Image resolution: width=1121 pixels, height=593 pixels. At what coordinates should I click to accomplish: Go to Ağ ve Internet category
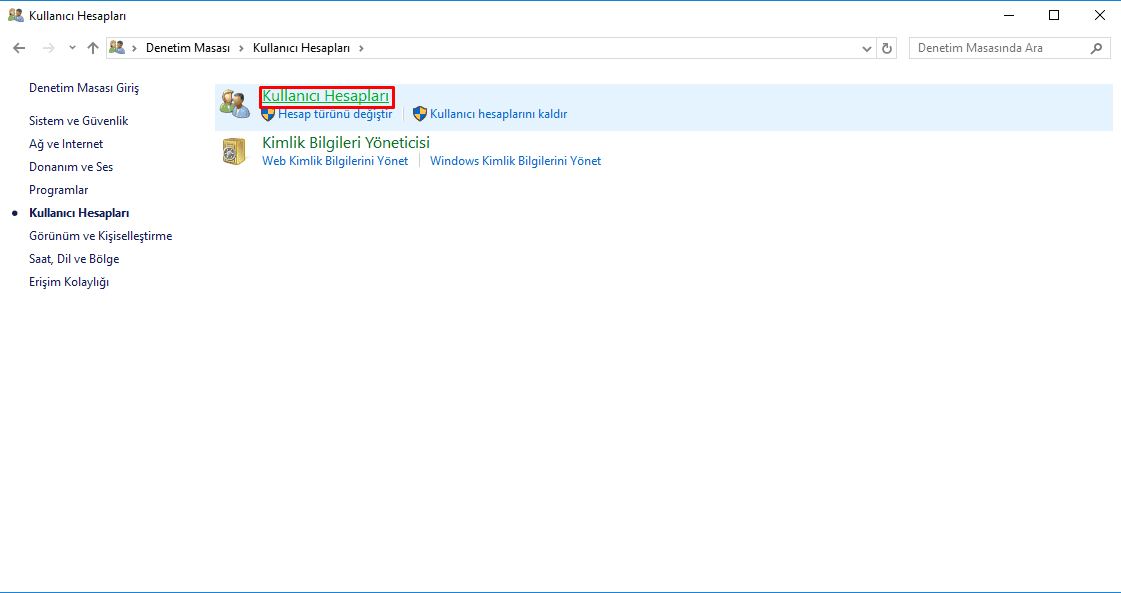tap(66, 144)
